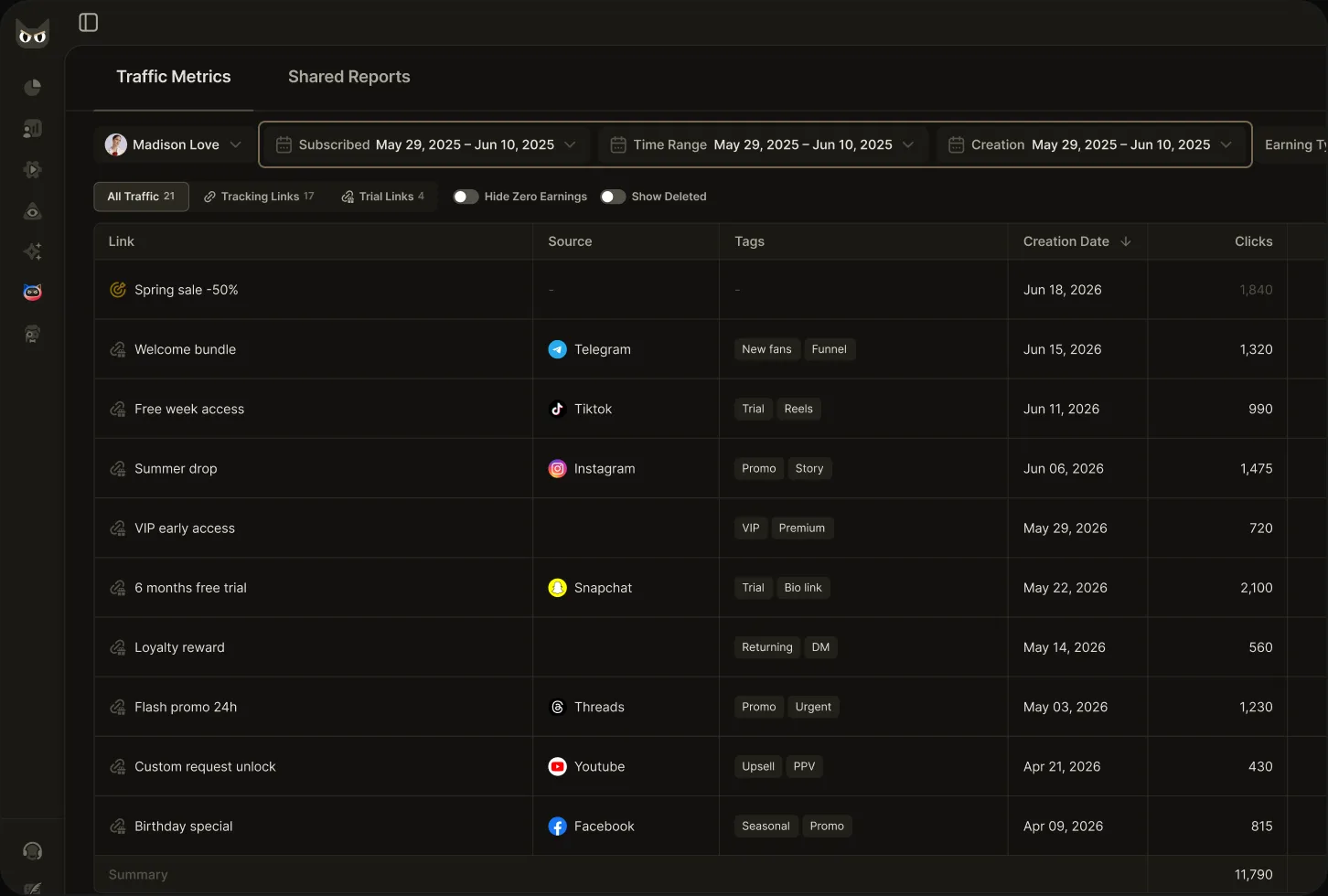The width and height of the screenshot is (1328, 896).
Task: Click the Telegram source icon
Action: pos(557,349)
